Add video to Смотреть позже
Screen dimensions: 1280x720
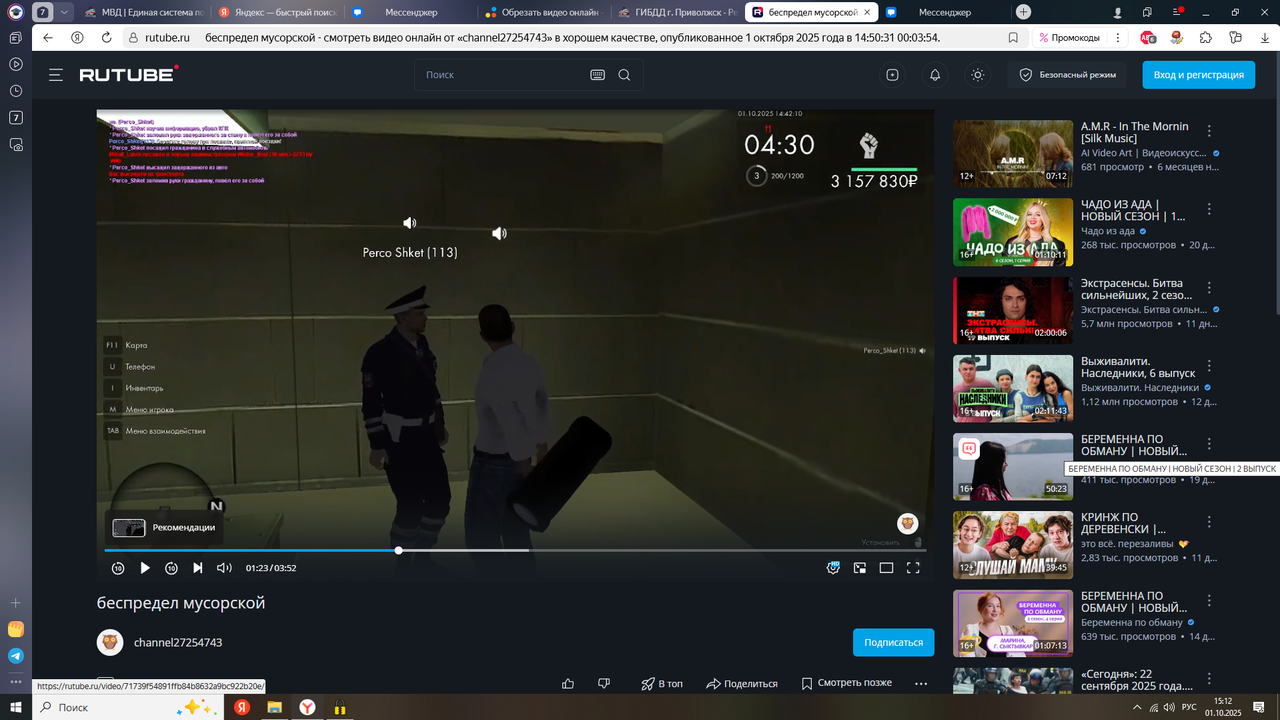tap(846, 684)
